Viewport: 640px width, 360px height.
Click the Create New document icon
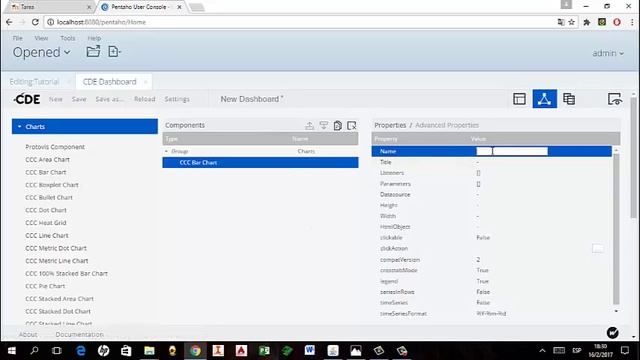pyautogui.click(x=114, y=51)
